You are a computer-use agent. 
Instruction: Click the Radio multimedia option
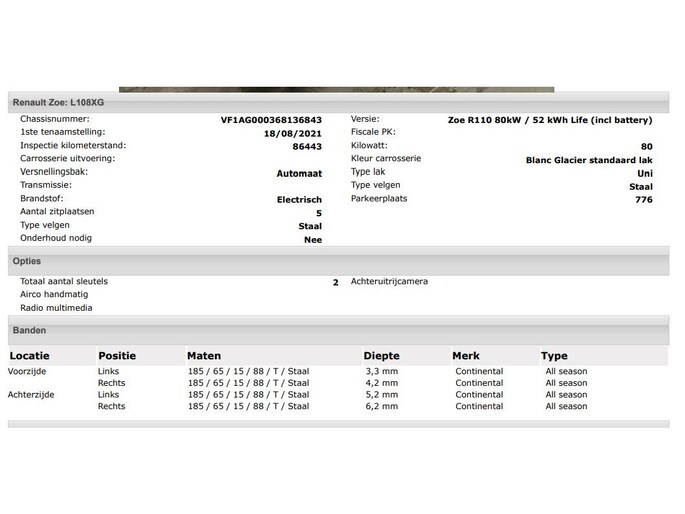pos(56,308)
